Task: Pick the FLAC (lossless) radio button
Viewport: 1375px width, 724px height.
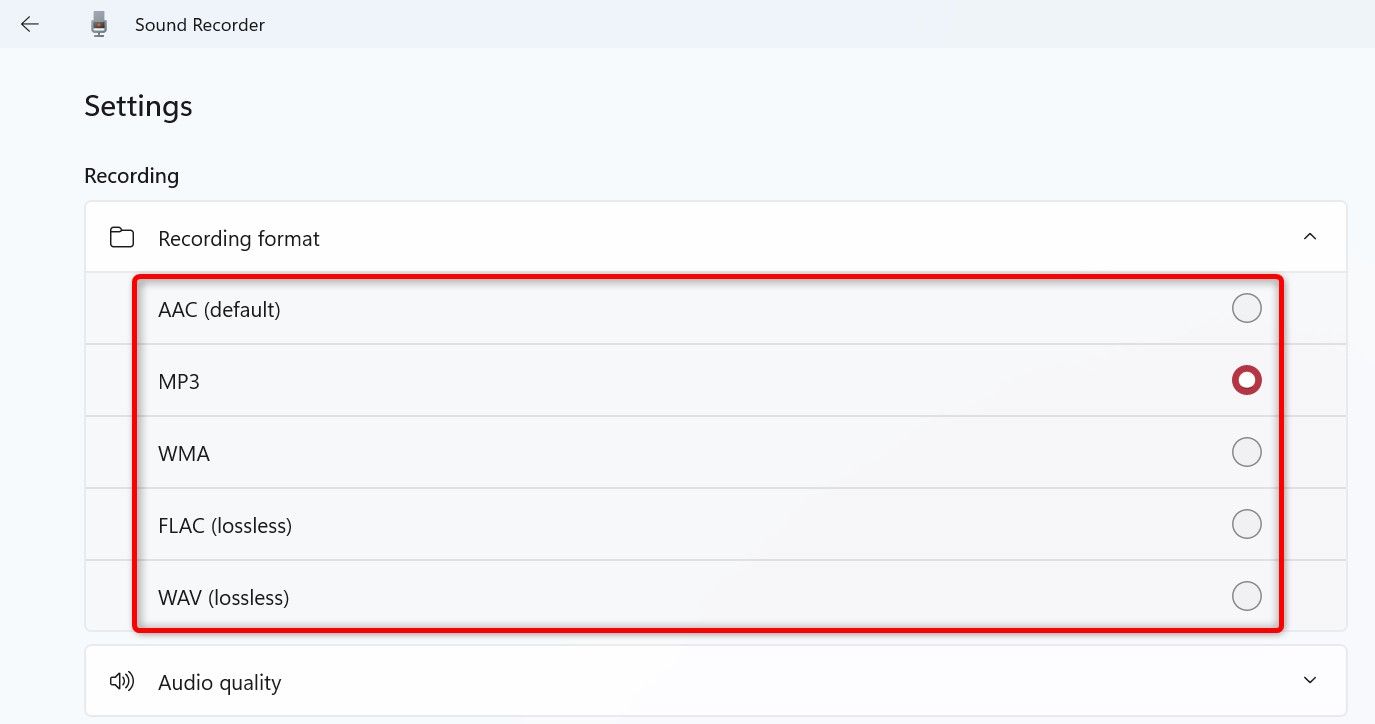Action: pyautogui.click(x=1246, y=524)
